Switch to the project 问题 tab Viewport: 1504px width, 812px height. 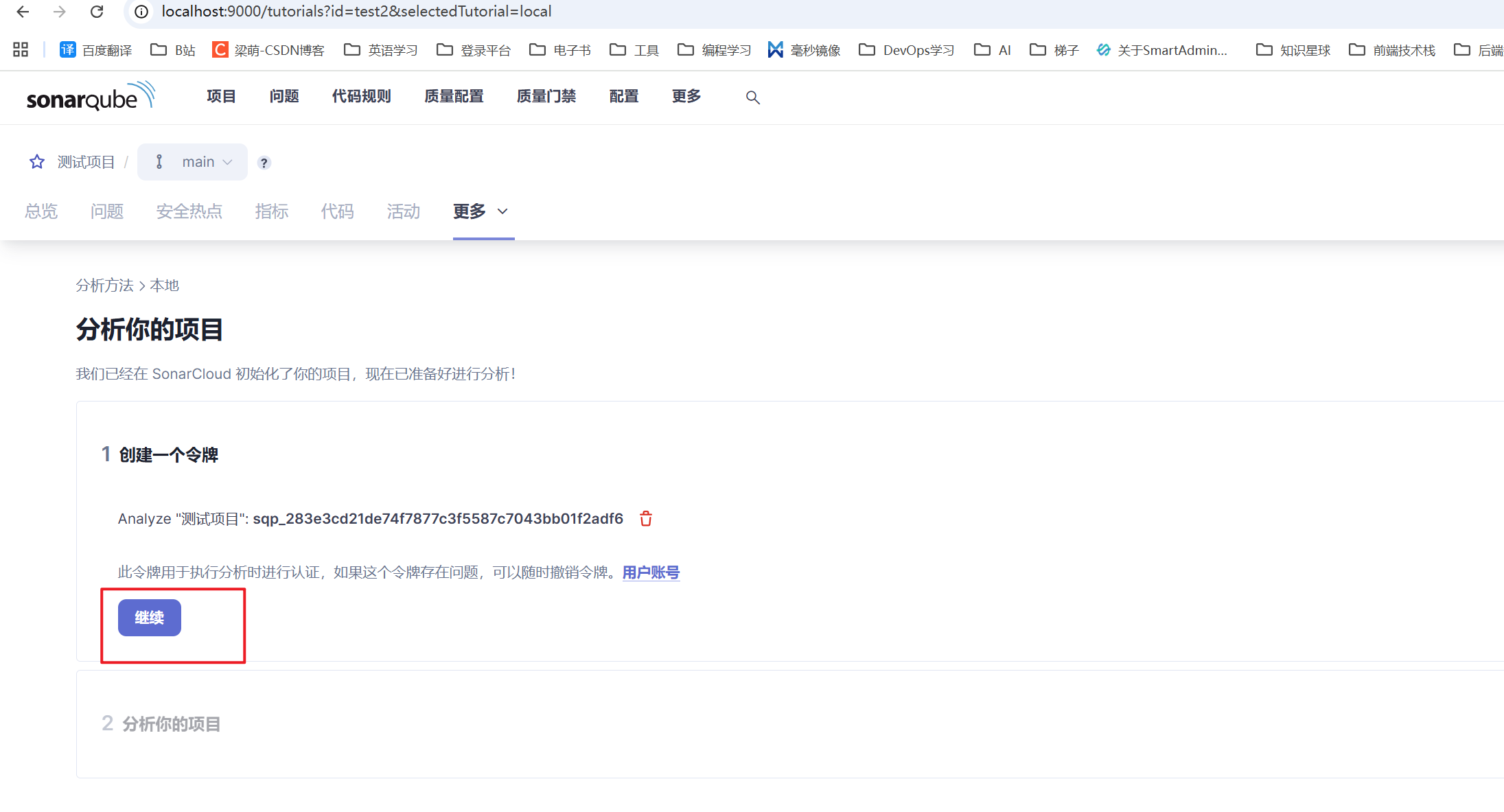(x=107, y=211)
